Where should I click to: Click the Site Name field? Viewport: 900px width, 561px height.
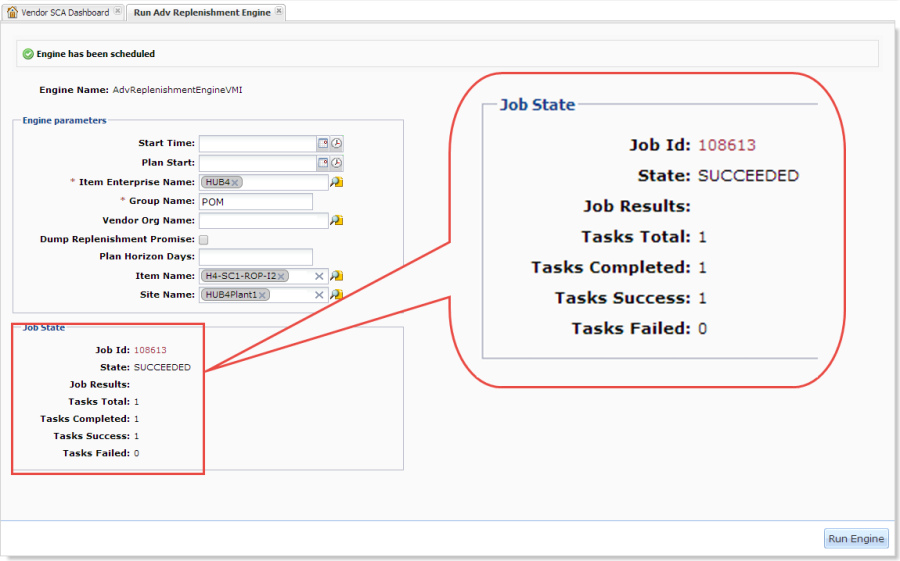pos(263,295)
